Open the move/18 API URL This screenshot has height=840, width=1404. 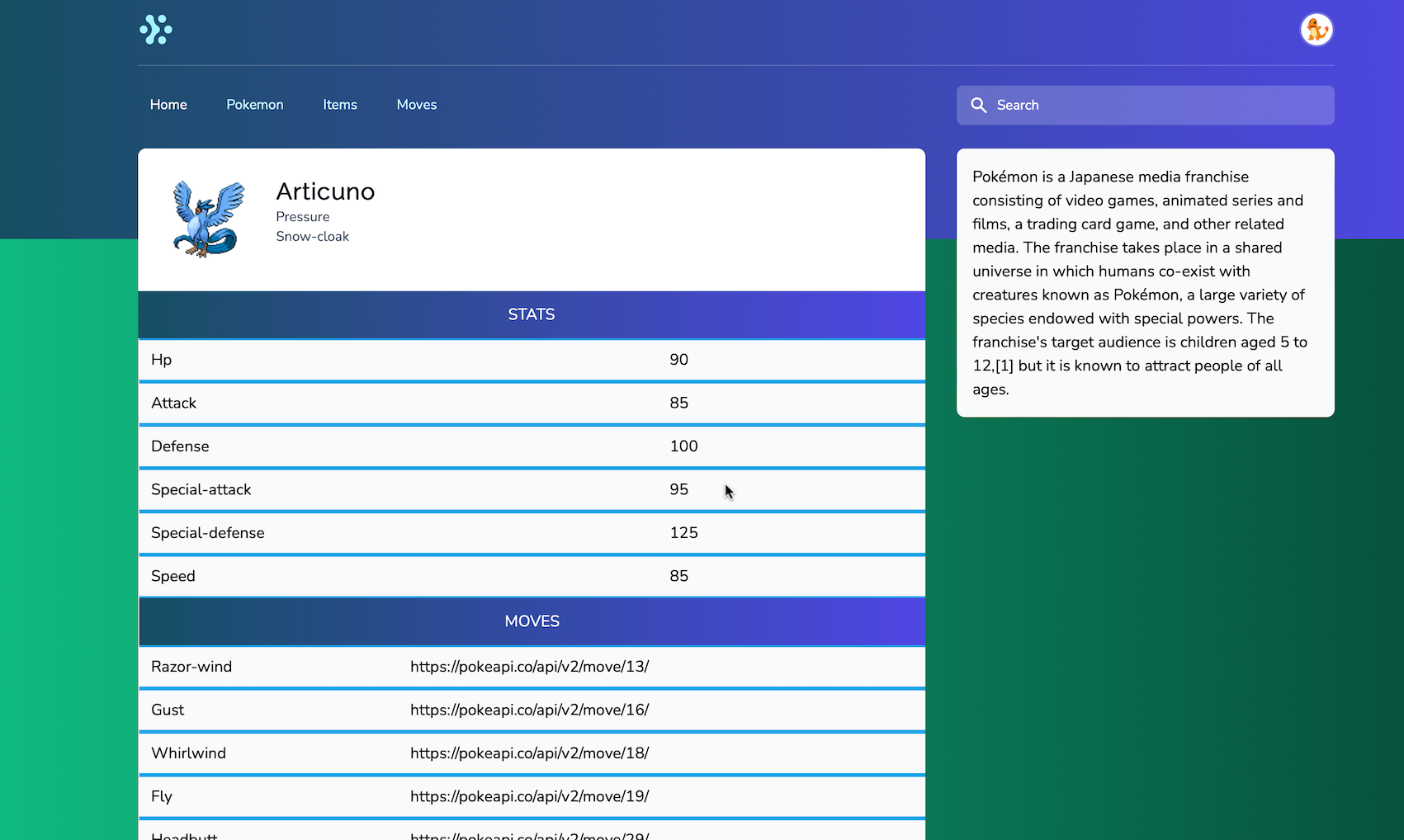point(530,753)
